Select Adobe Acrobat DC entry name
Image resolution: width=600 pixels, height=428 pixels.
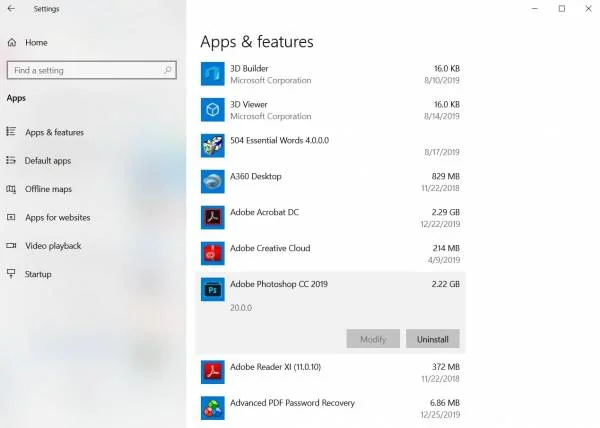pos(264,212)
